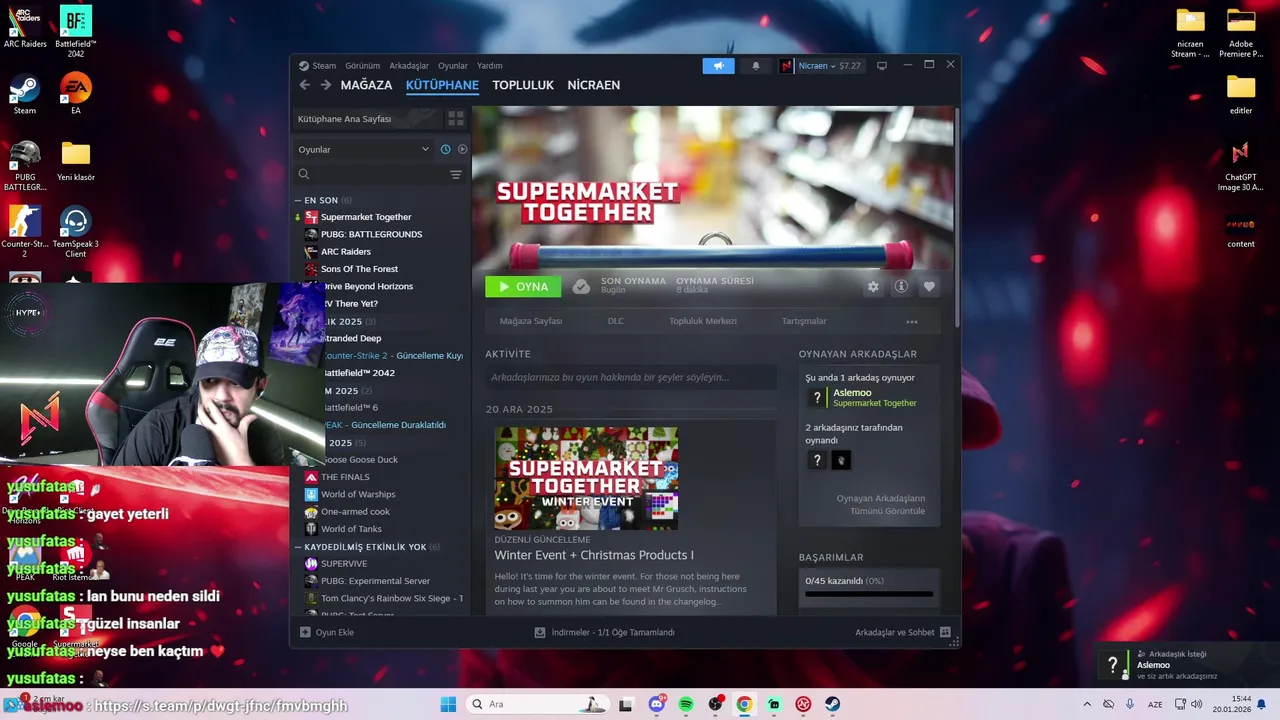Click the achievements progress bar 0/45

tap(869, 594)
